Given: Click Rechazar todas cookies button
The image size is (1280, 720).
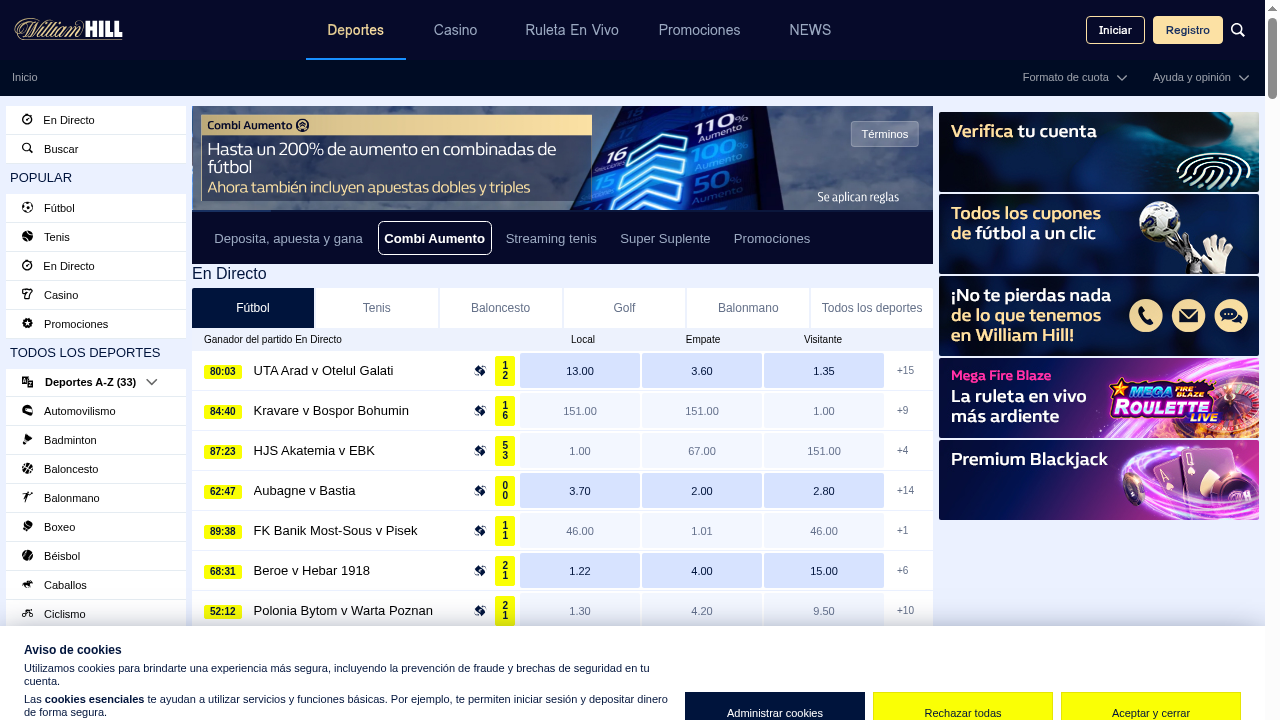Looking at the screenshot, I should [963, 706].
